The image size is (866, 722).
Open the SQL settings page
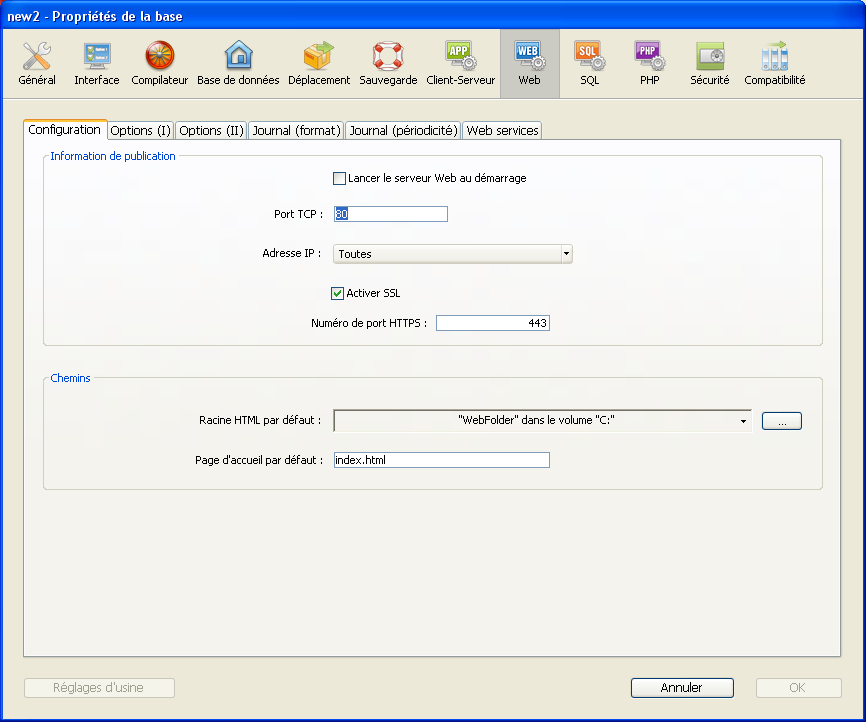589,63
